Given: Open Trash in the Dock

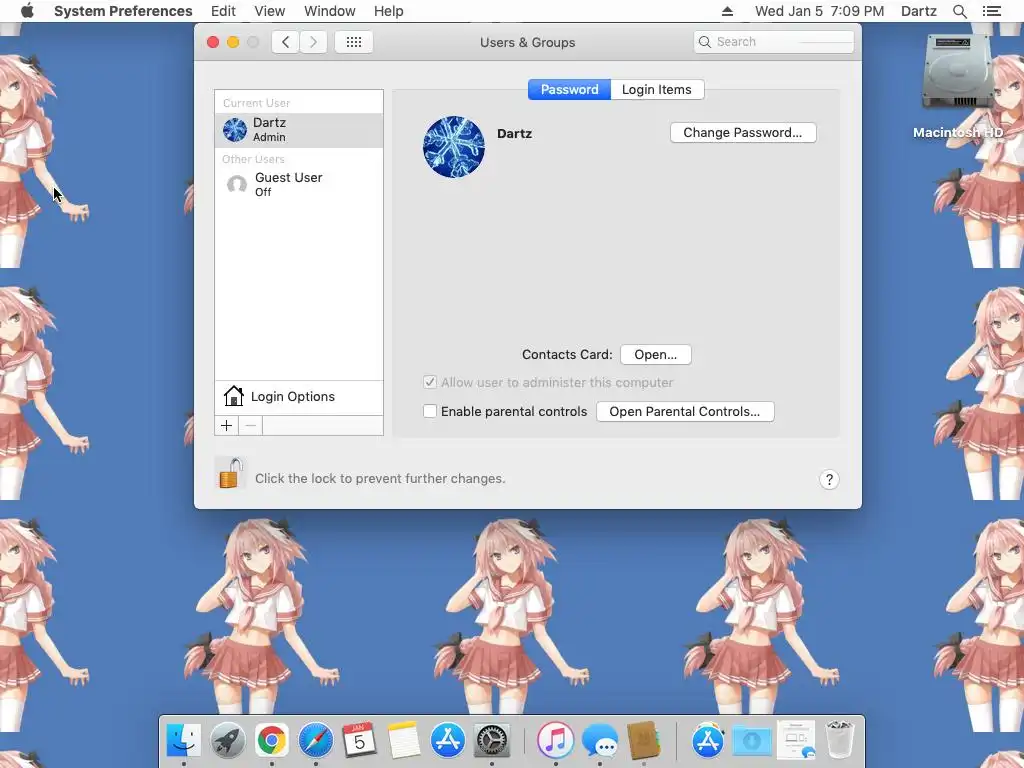Looking at the screenshot, I should click(x=840, y=741).
